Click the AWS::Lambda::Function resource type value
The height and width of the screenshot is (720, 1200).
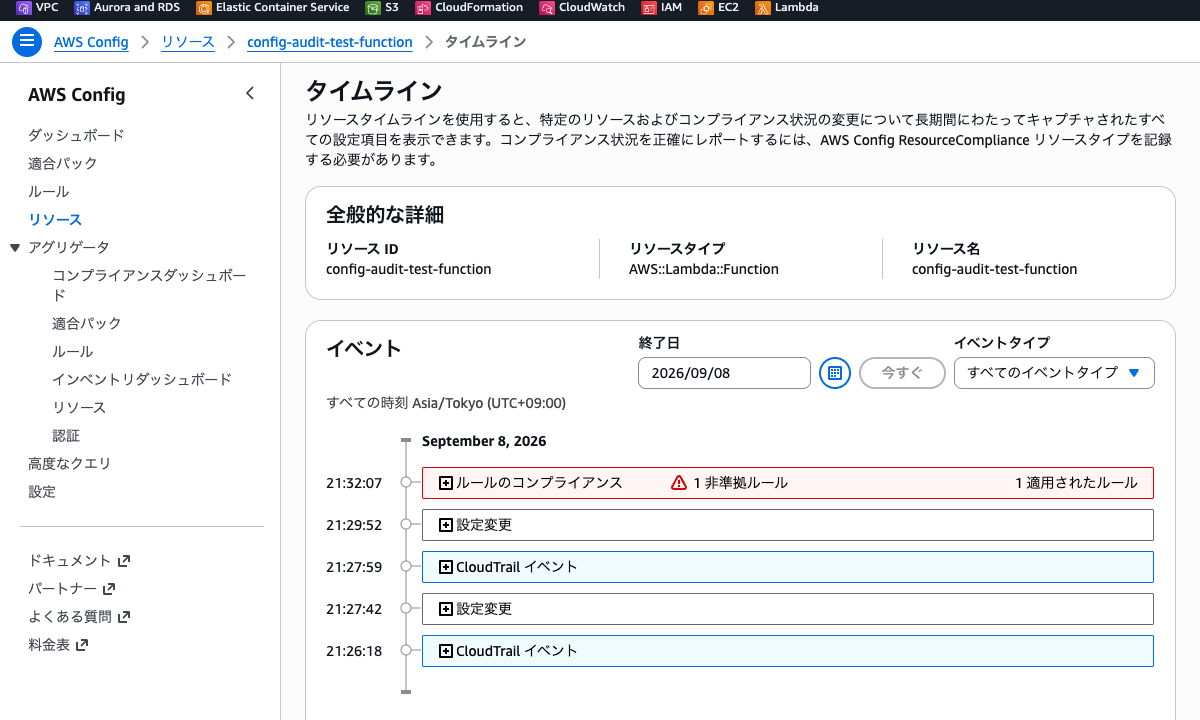pyautogui.click(x=704, y=269)
